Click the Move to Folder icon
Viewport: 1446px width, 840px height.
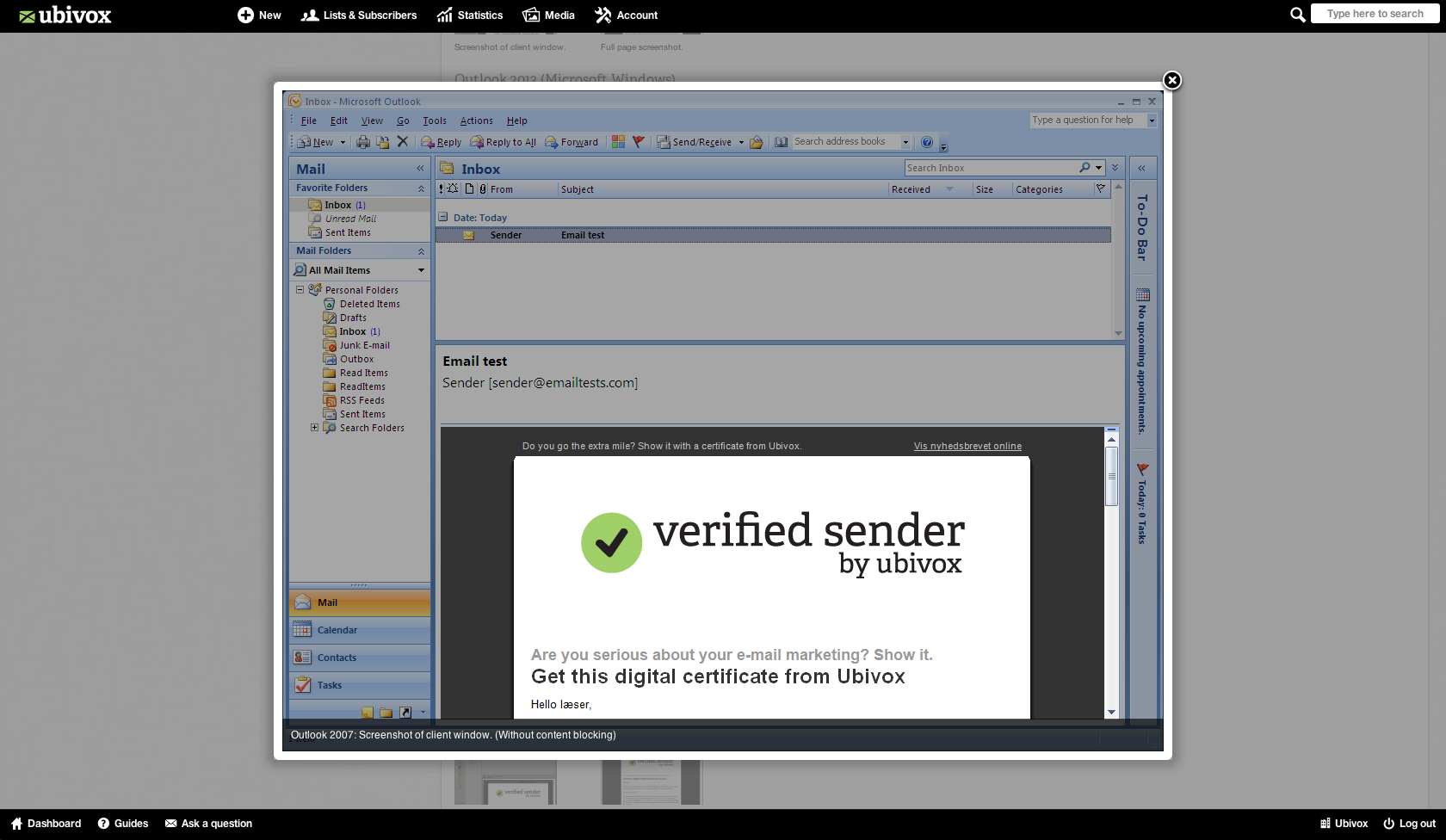click(382, 142)
